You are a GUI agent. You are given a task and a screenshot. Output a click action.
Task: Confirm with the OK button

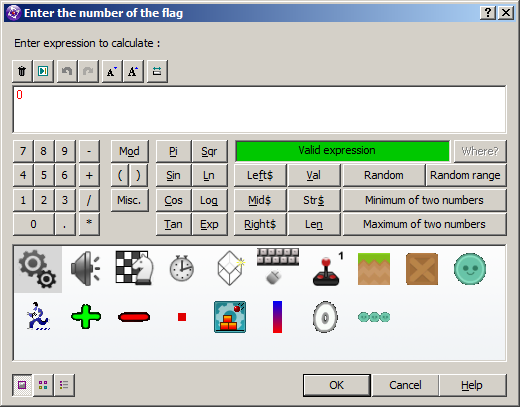[x=337, y=385]
